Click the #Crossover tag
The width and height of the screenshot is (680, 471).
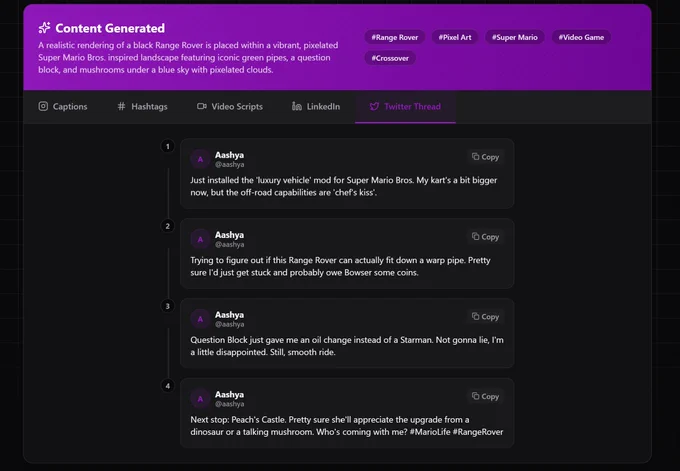tap(390, 58)
